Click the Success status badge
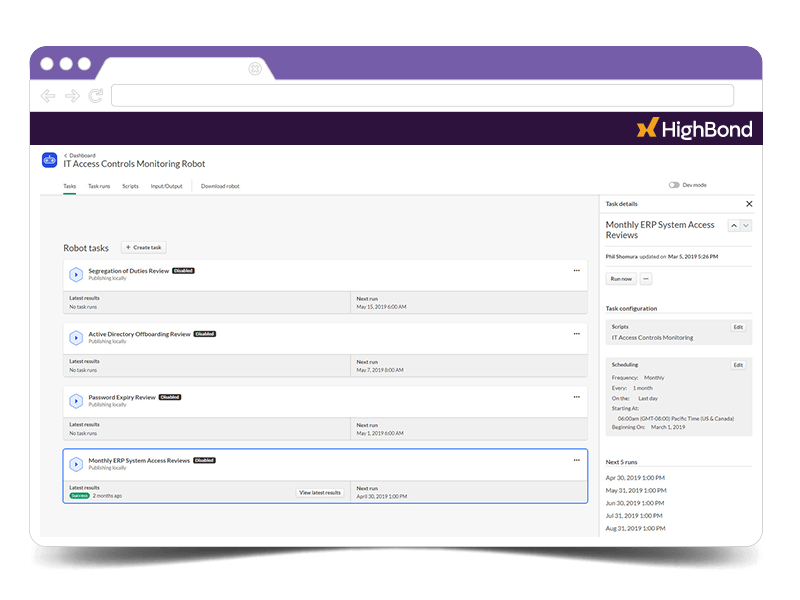Screen dimensions: 800x600 click(80, 495)
